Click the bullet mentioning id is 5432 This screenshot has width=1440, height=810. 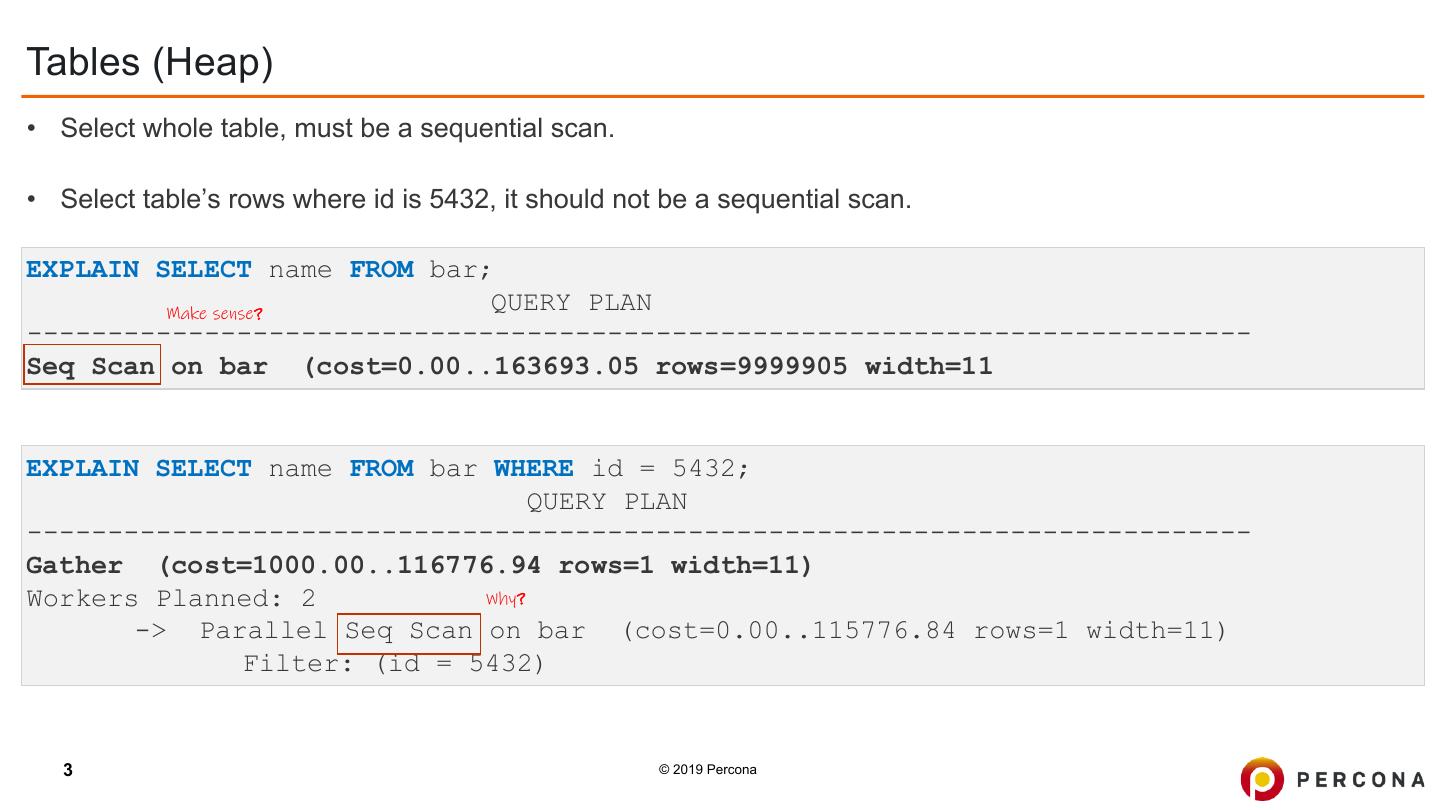pyautogui.click(x=485, y=199)
